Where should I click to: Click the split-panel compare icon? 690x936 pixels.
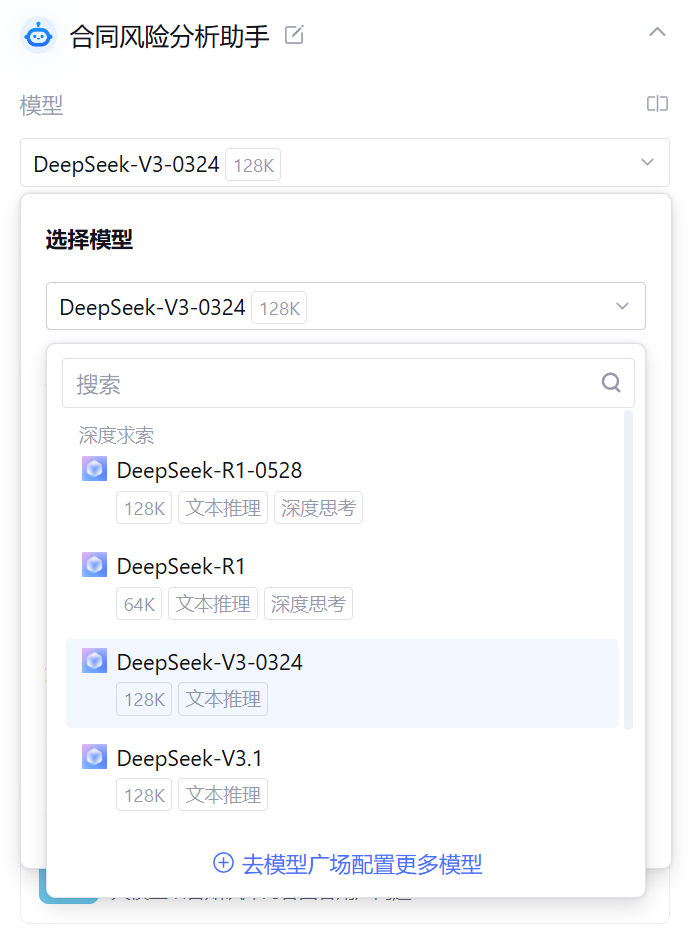(657, 104)
